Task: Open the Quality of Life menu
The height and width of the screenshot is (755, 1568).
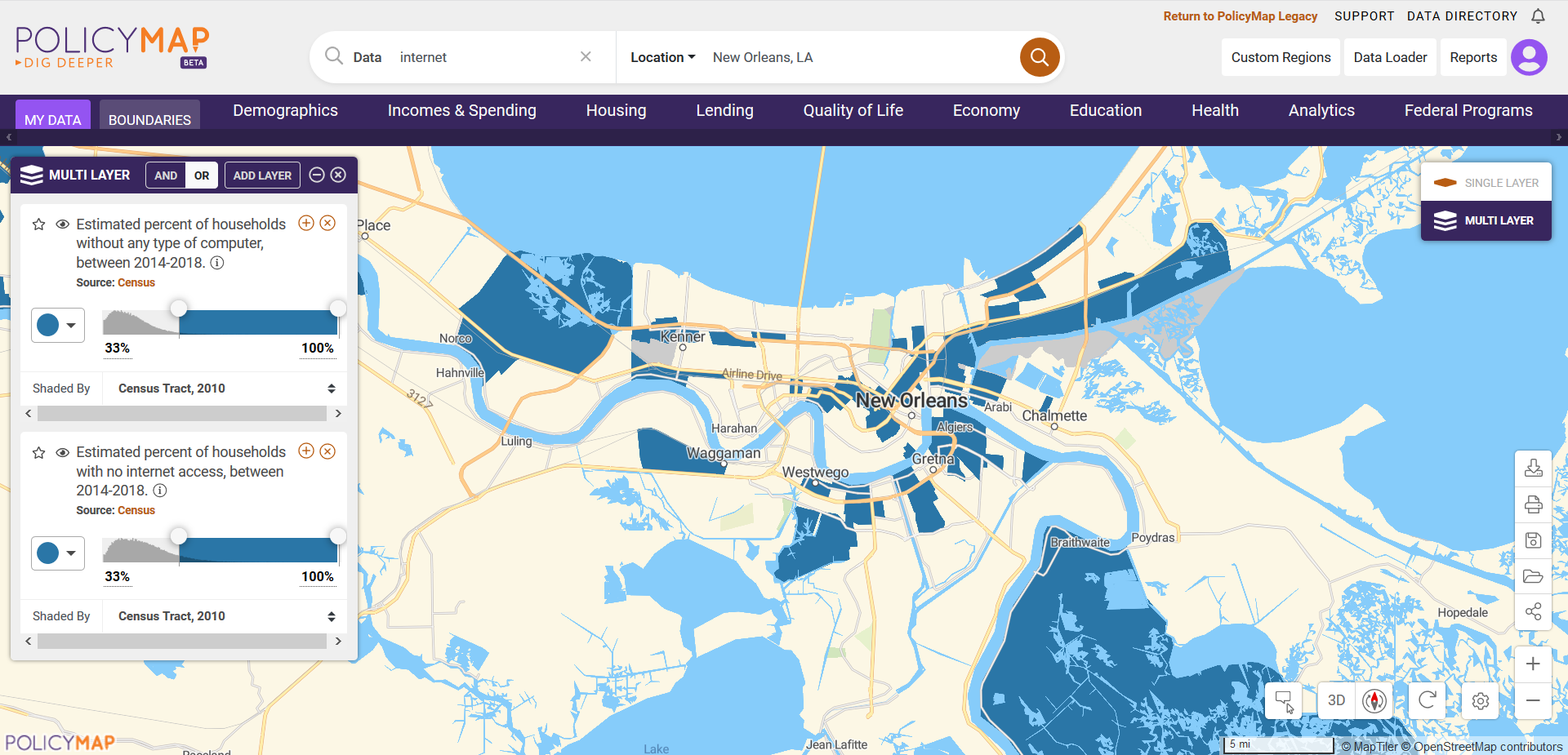Action: point(853,110)
